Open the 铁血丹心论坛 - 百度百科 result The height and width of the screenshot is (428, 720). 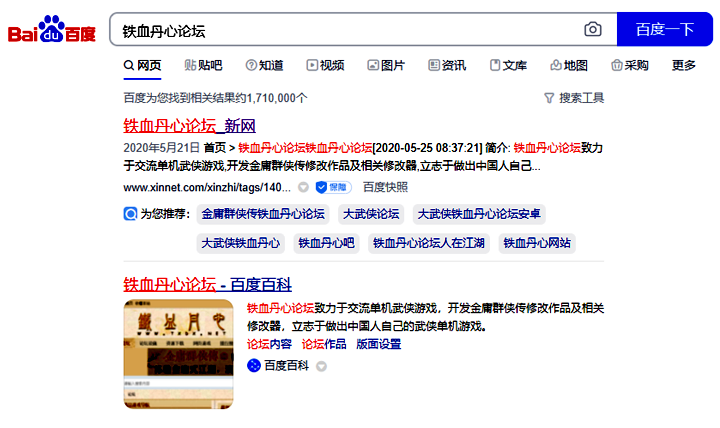pyautogui.click(x=207, y=284)
